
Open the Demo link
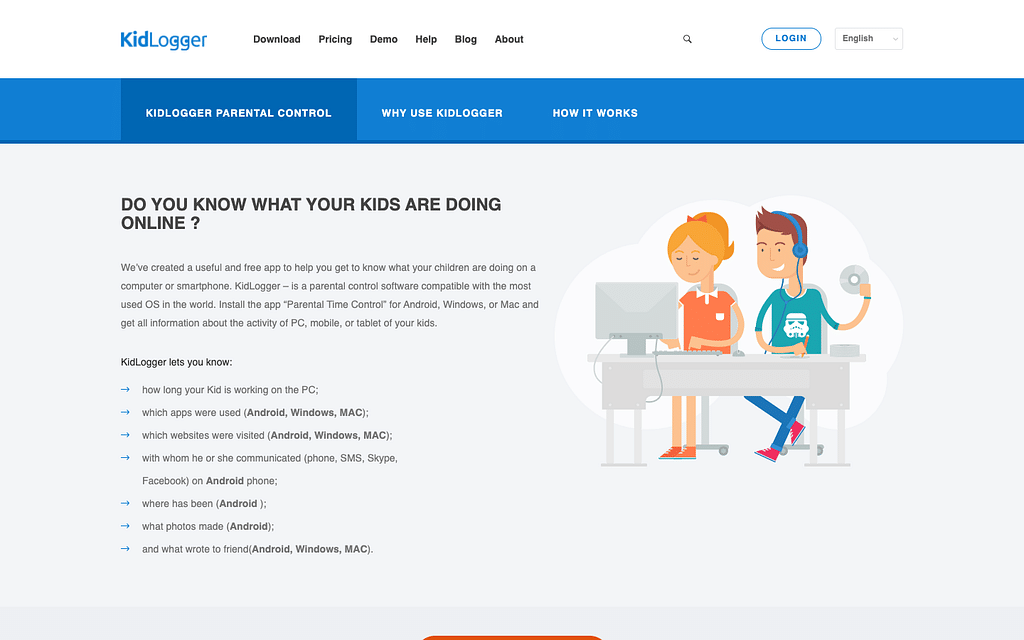tap(383, 39)
